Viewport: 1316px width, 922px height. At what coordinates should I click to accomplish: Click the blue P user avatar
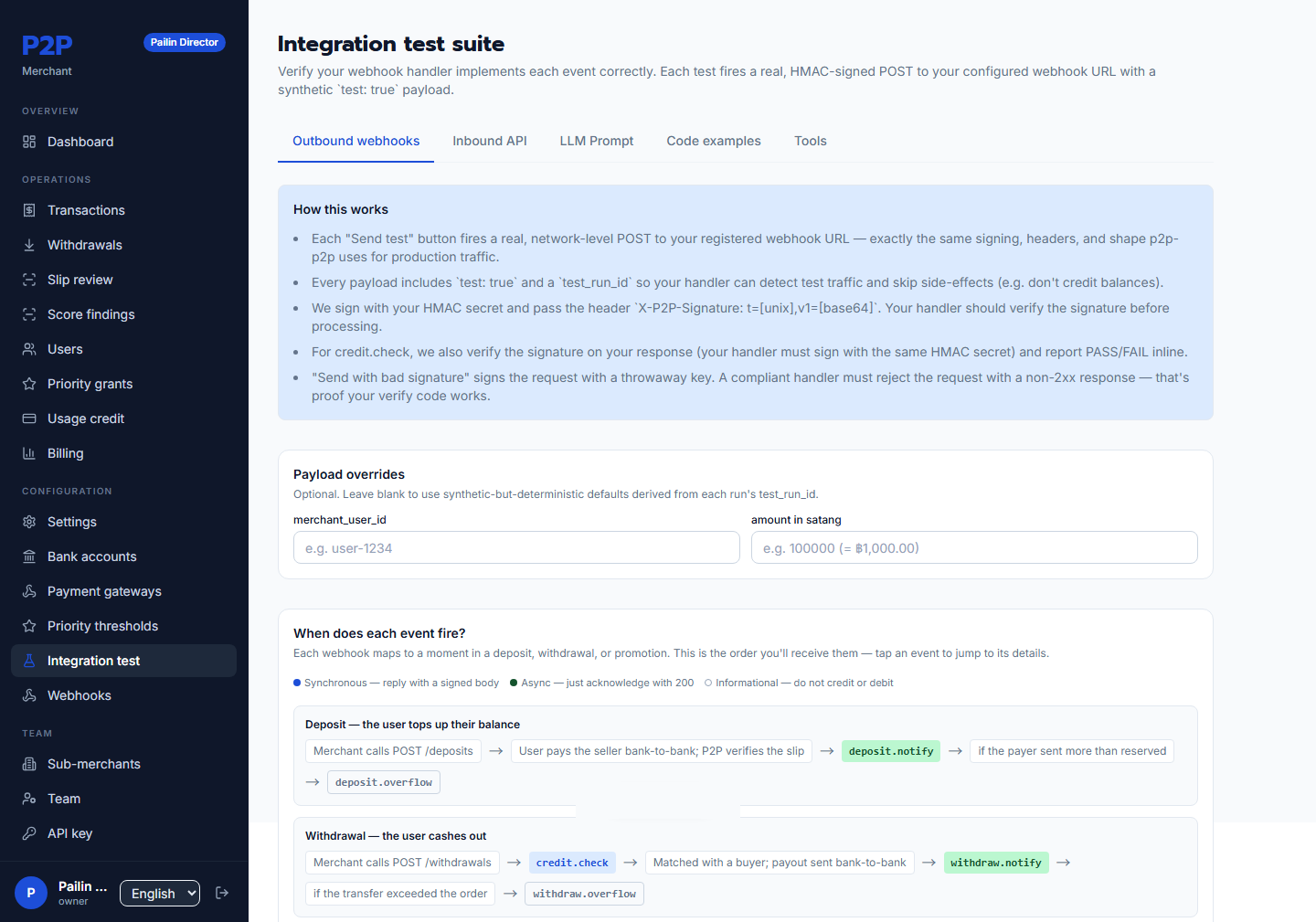[31, 893]
